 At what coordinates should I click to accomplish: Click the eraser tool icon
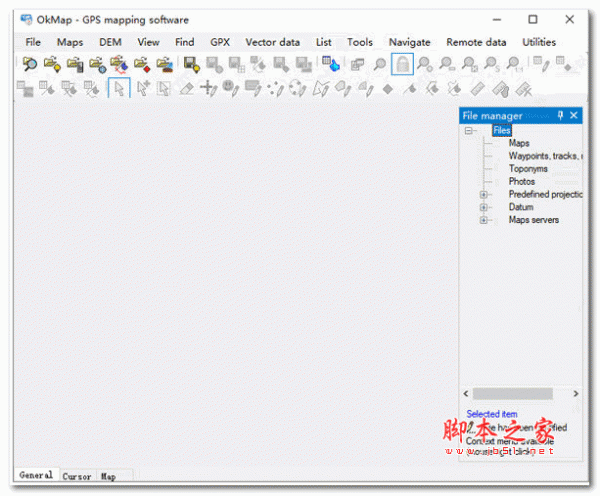tap(186, 89)
